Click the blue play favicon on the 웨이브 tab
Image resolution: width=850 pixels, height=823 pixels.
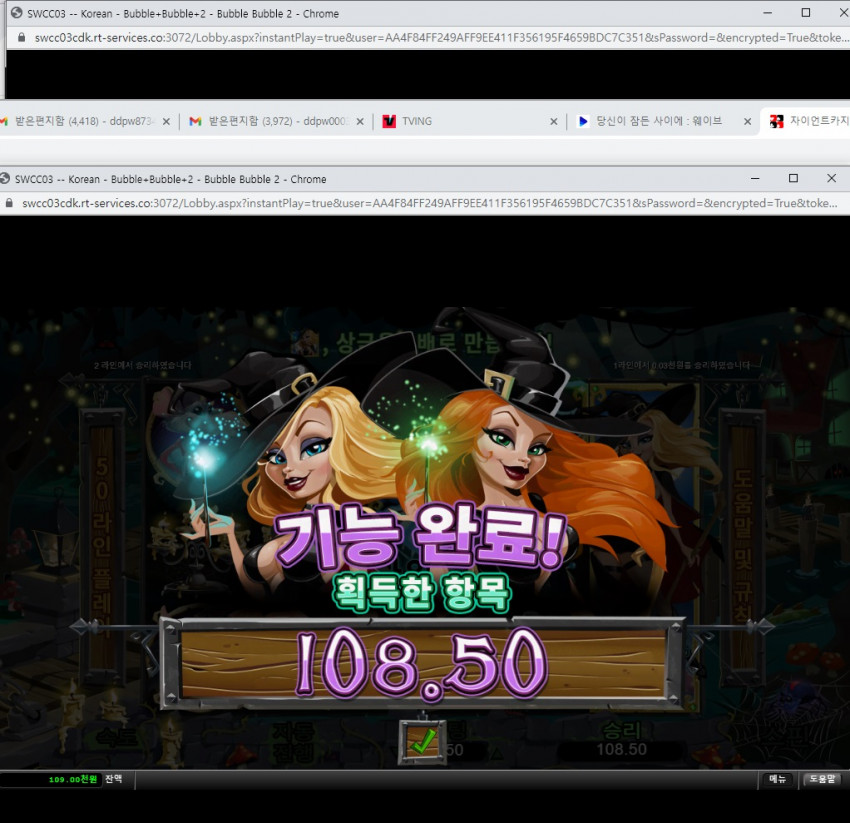pyautogui.click(x=583, y=121)
